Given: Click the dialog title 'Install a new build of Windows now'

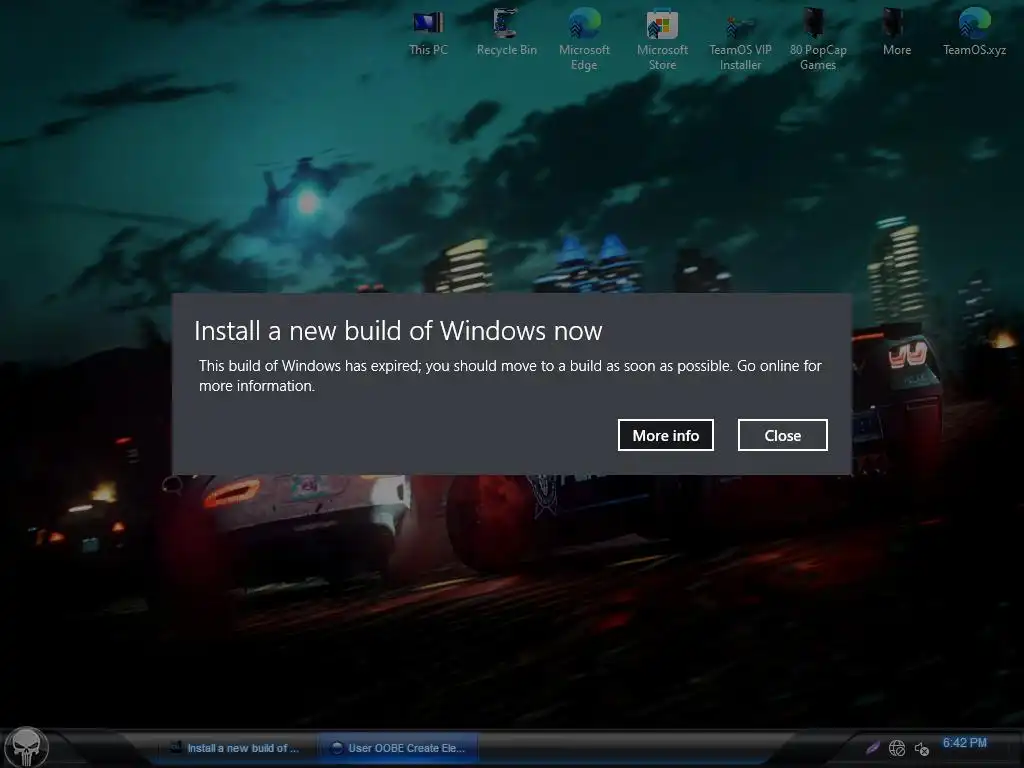Looking at the screenshot, I should pos(398,330).
